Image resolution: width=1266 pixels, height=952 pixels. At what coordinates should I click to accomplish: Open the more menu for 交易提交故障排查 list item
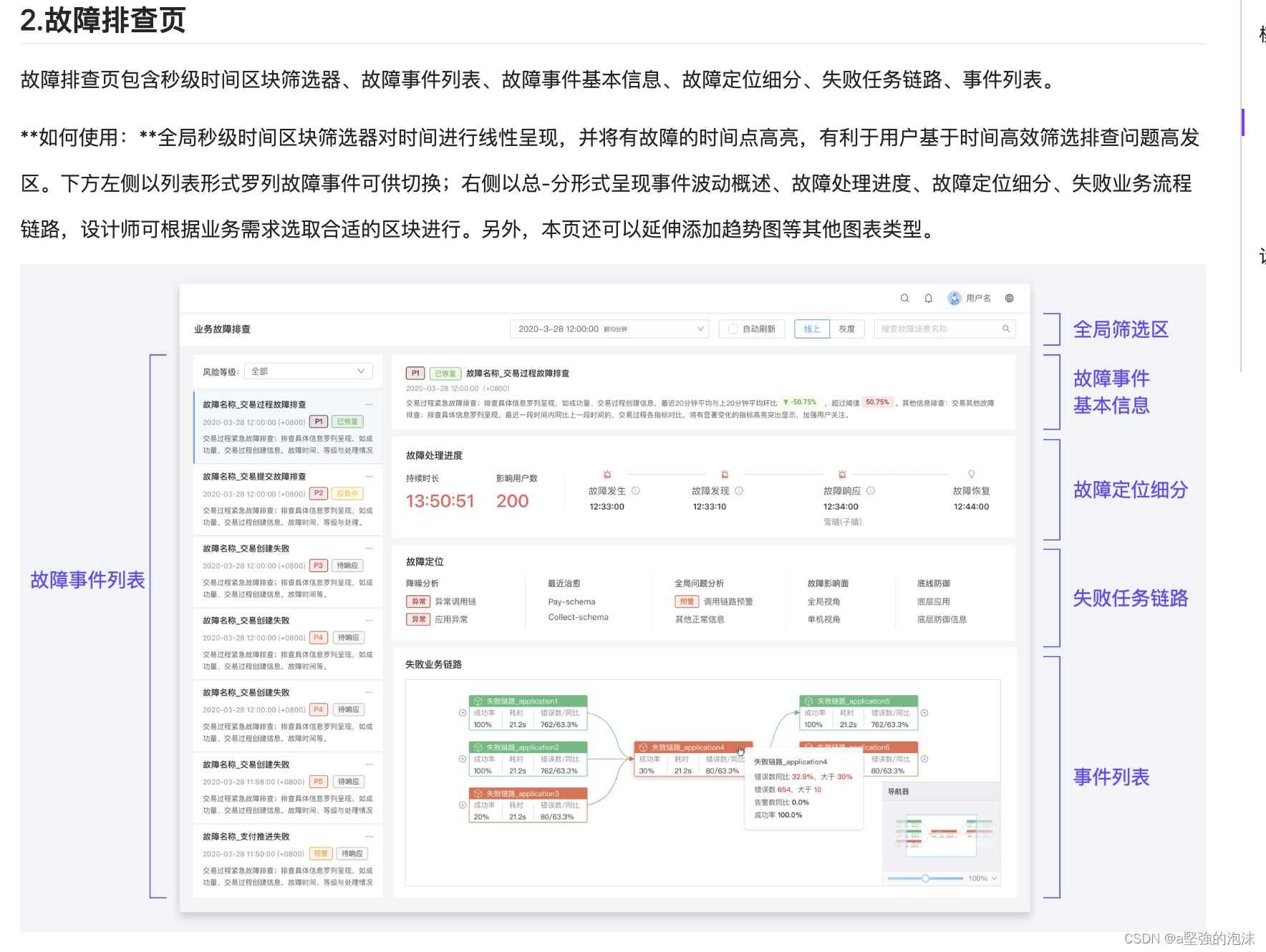click(369, 476)
